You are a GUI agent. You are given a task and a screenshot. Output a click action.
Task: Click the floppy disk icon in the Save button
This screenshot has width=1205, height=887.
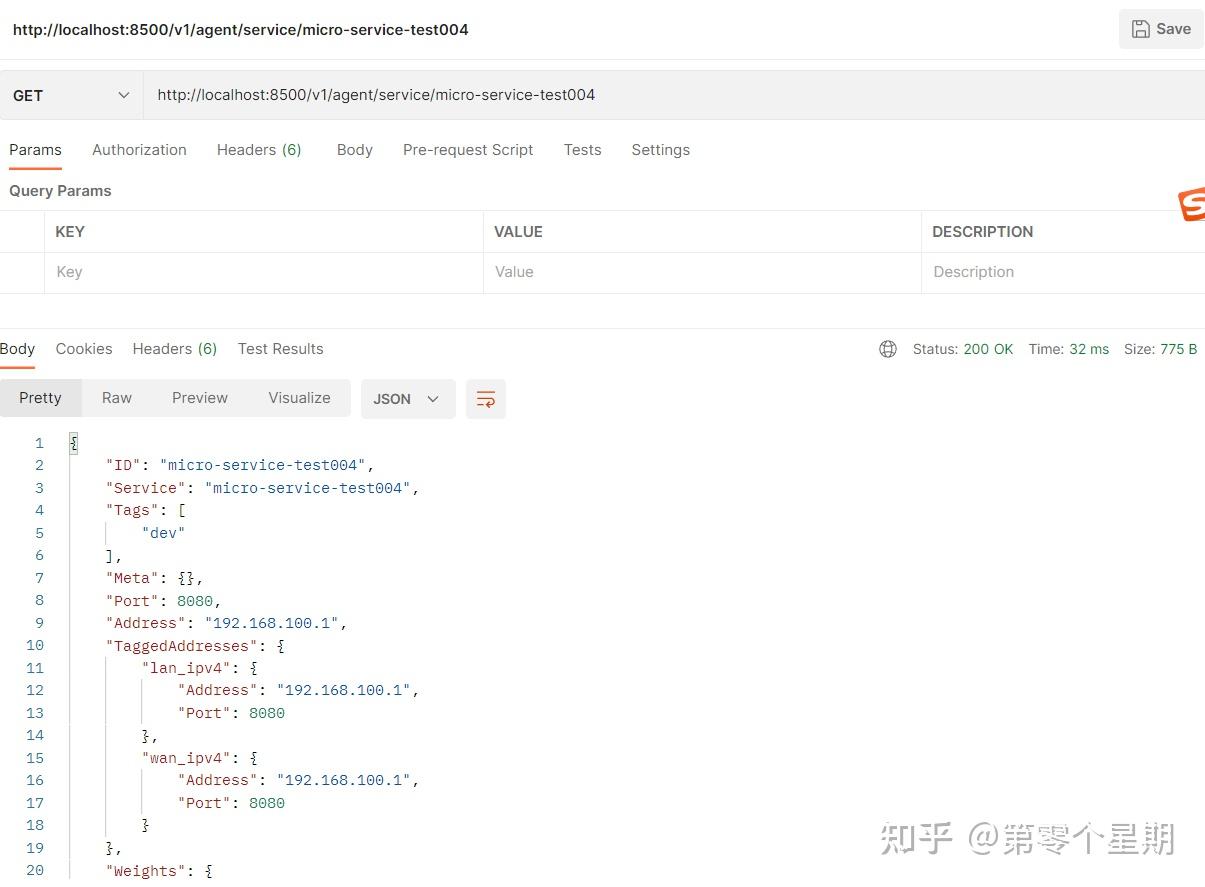[x=1140, y=29]
